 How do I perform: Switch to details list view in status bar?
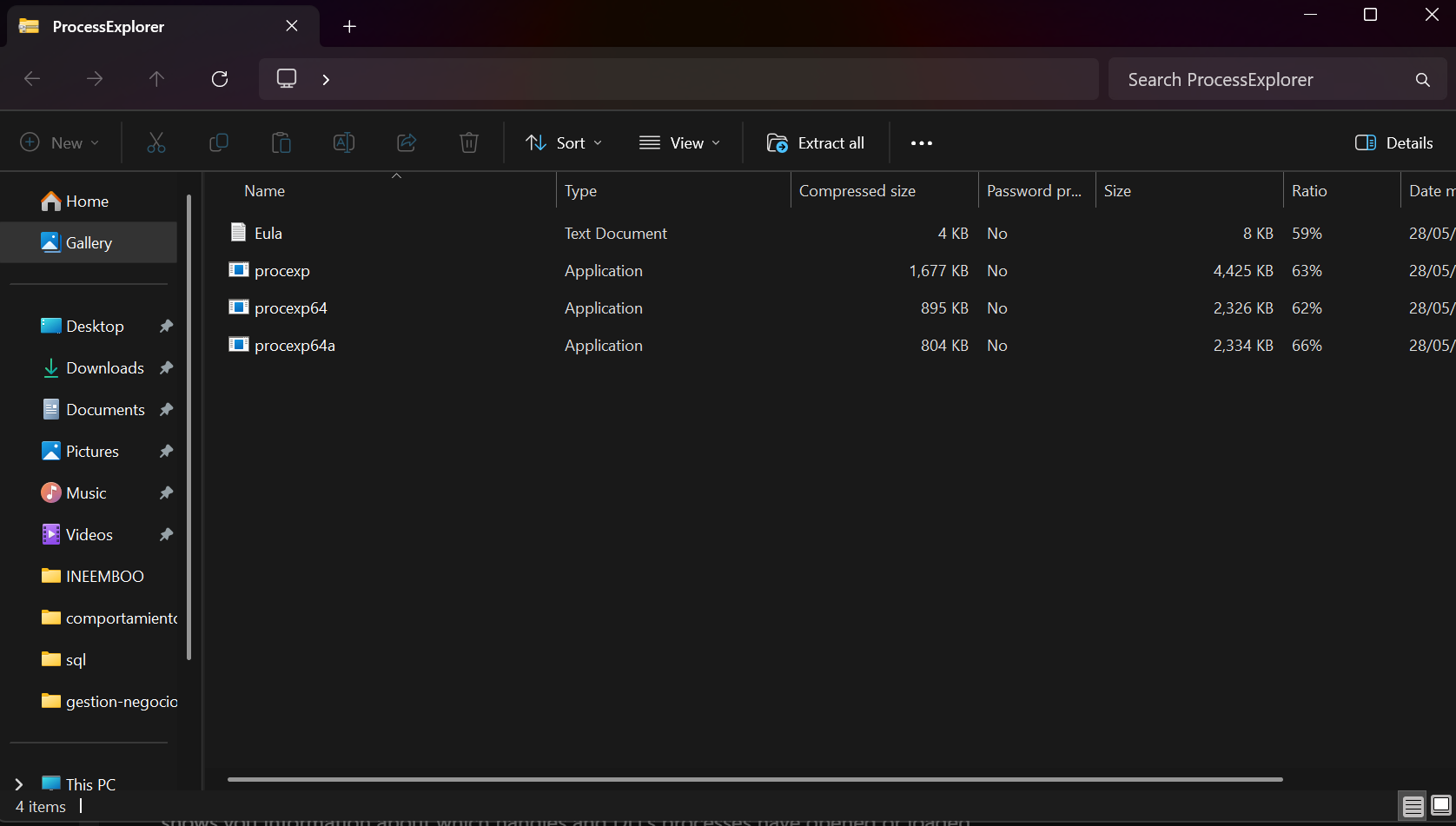coord(1413,807)
